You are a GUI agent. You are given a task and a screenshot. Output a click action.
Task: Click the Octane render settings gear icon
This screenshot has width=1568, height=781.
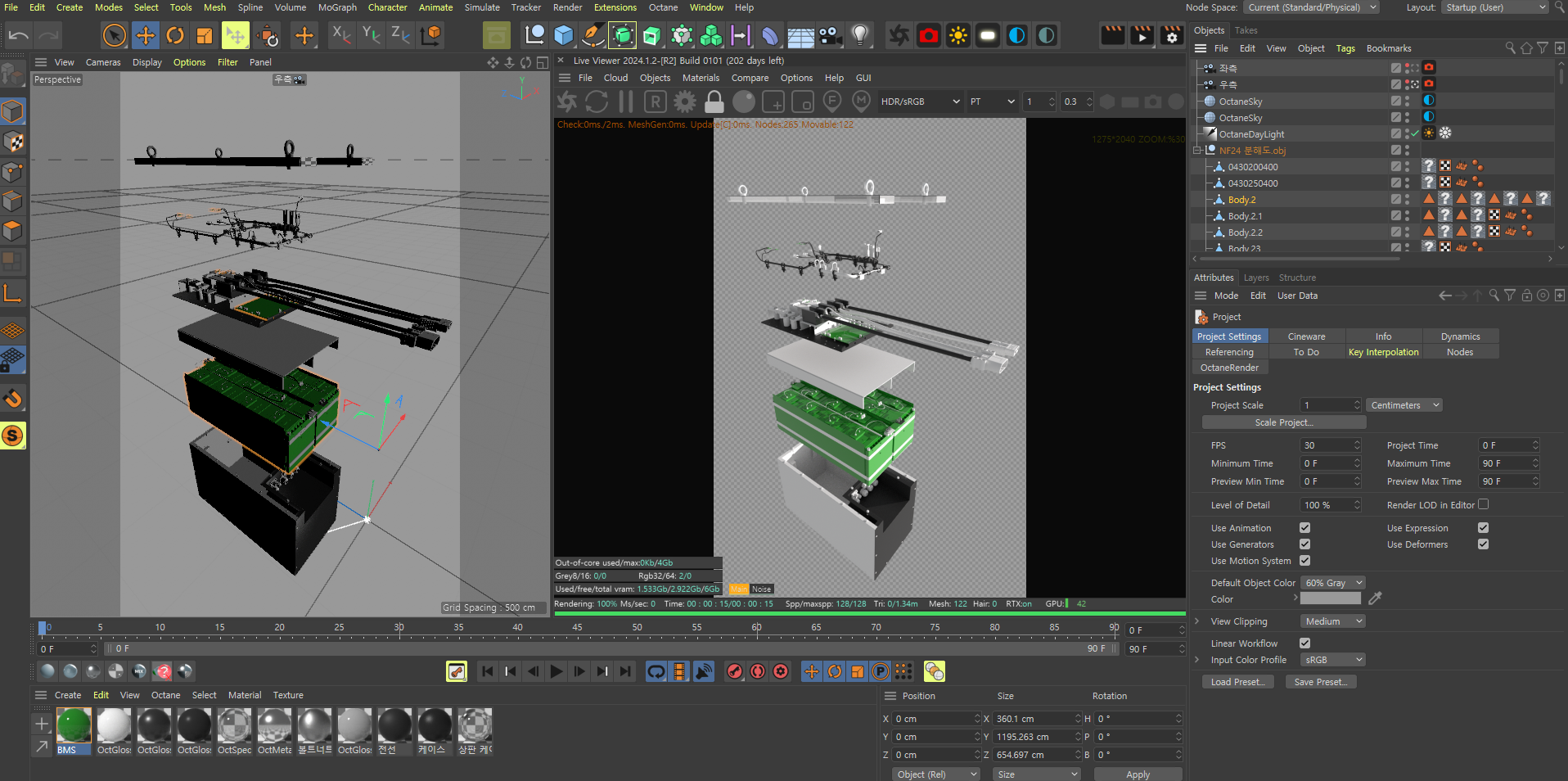[x=684, y=102]
